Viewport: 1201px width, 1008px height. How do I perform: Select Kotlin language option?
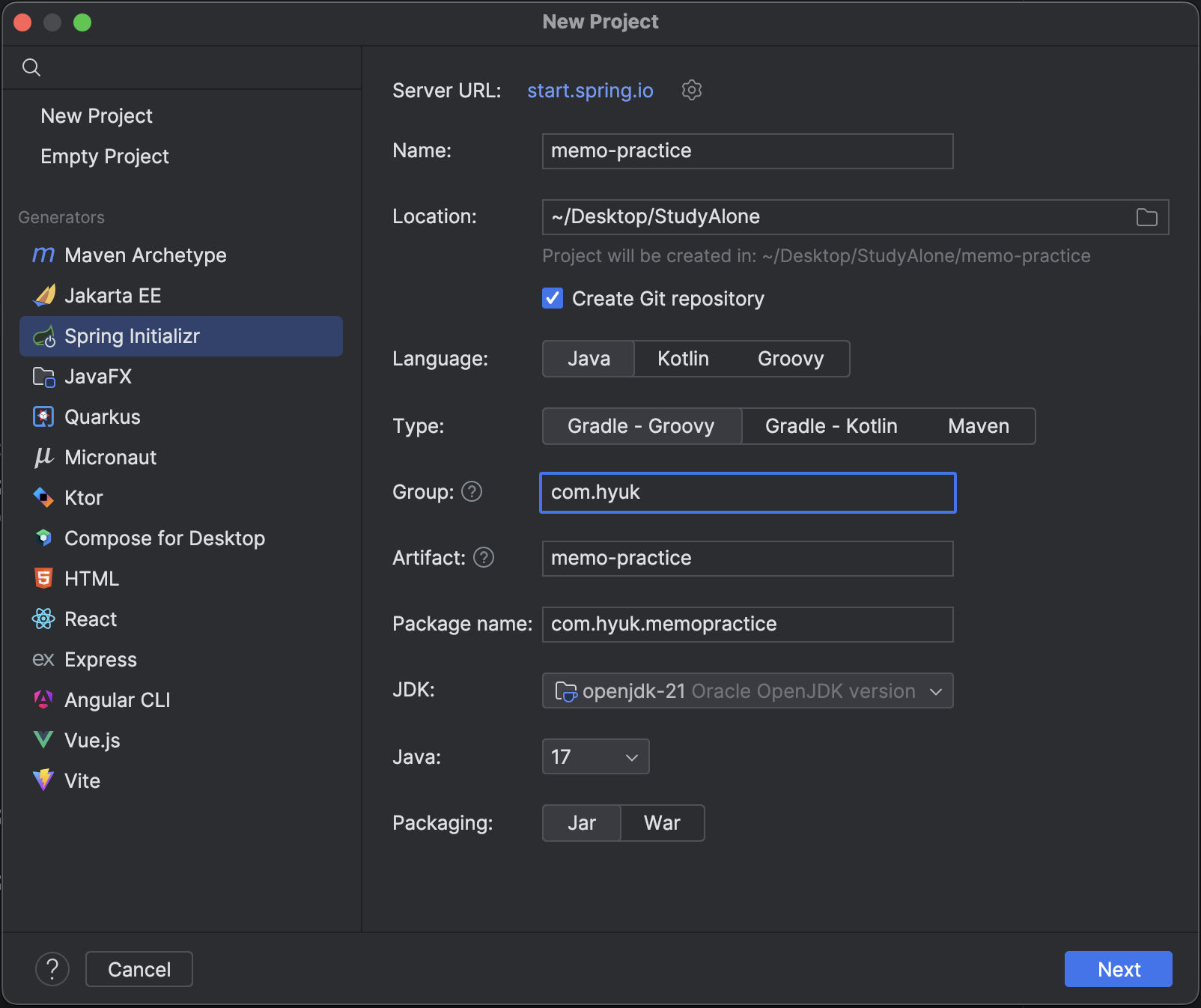coord(683,359)
